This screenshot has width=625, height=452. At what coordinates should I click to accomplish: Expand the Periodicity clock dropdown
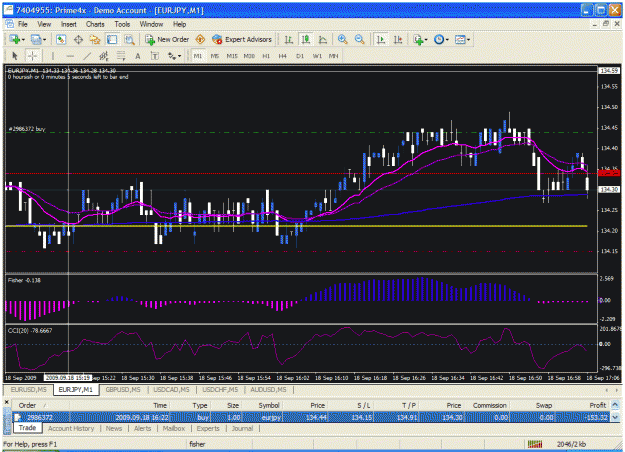pos(447,39)
